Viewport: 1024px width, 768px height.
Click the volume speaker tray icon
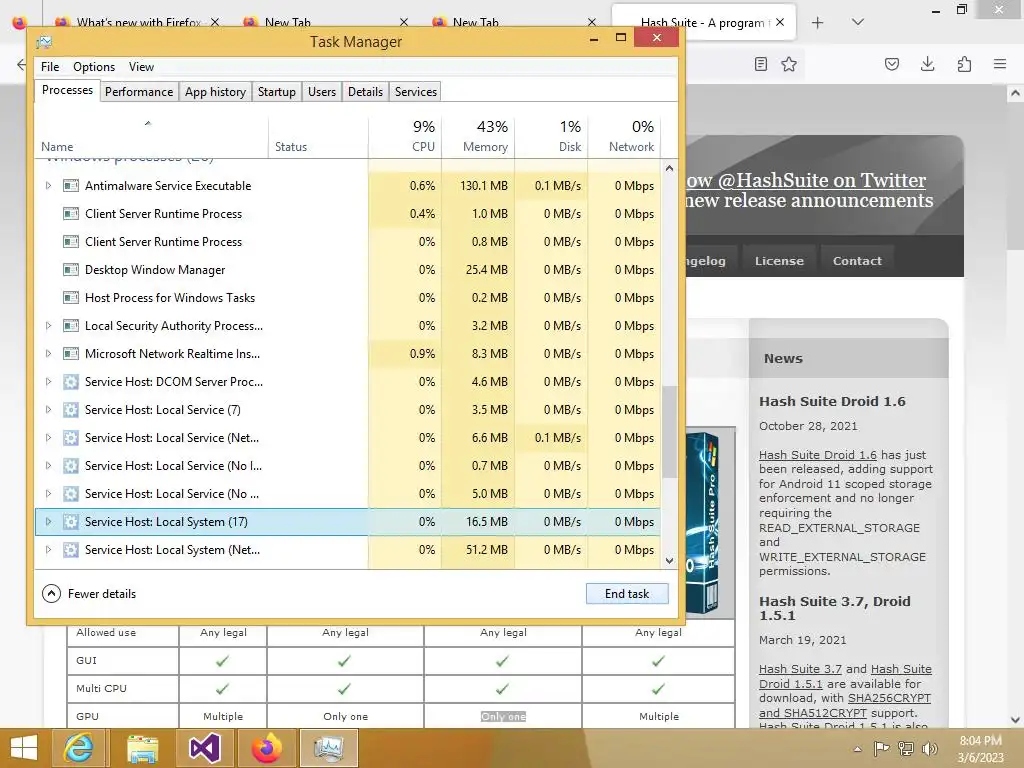(929, 749)
